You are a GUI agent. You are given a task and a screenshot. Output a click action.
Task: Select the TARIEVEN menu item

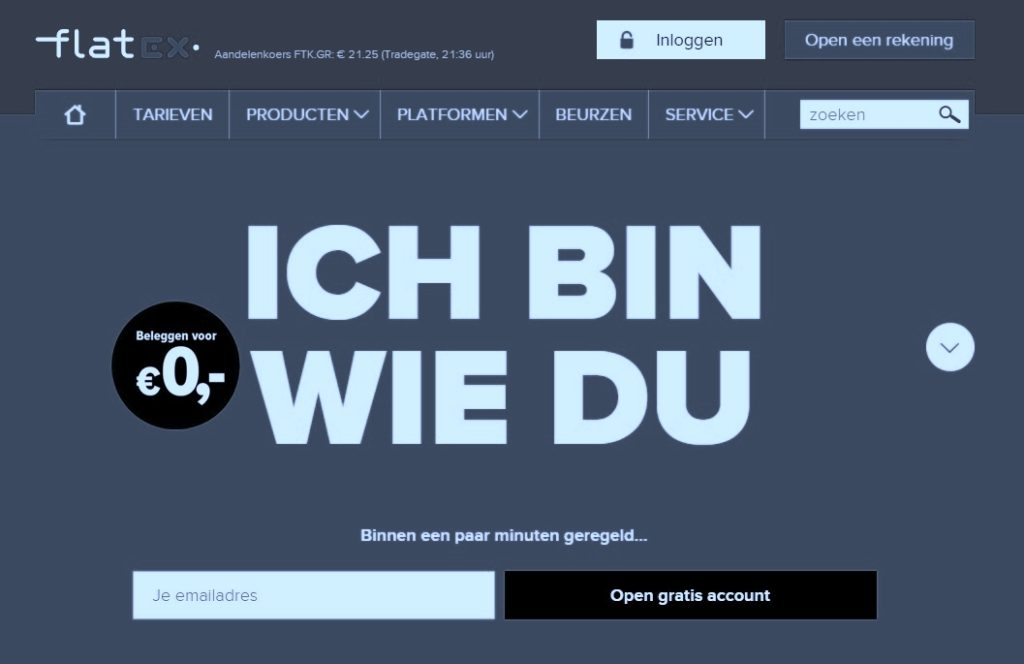[x=172, y=114]
